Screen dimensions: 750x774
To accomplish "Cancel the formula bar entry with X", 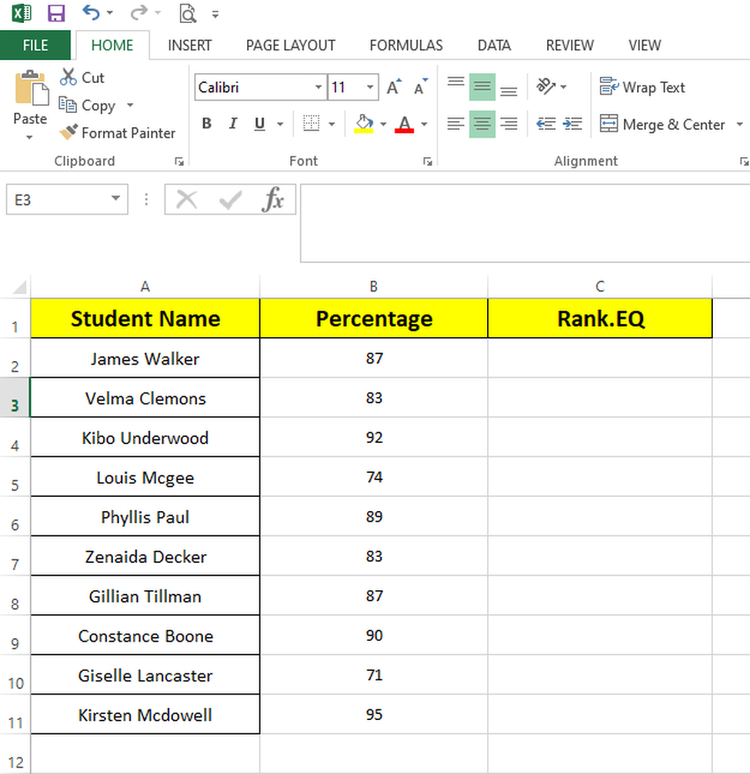I will (x=187, y=200).
